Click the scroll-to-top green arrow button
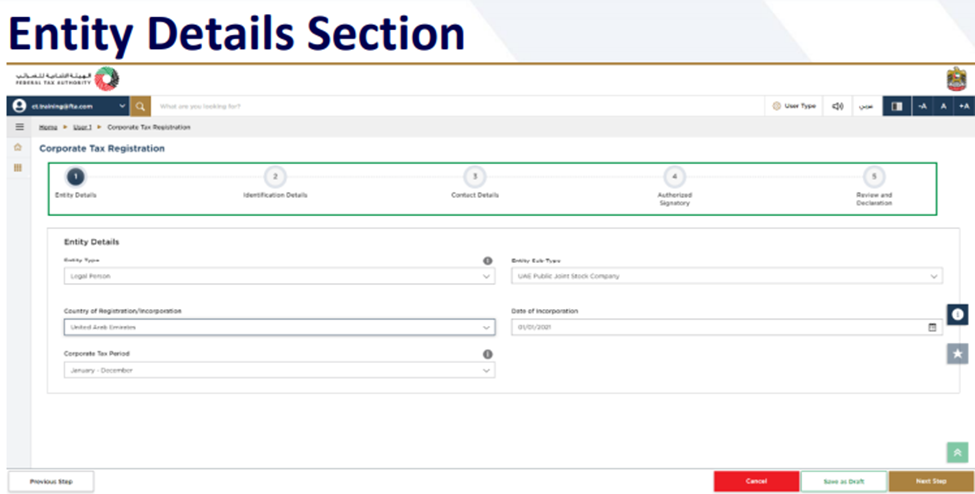This screenshot has width=975, height=494. 957,453
